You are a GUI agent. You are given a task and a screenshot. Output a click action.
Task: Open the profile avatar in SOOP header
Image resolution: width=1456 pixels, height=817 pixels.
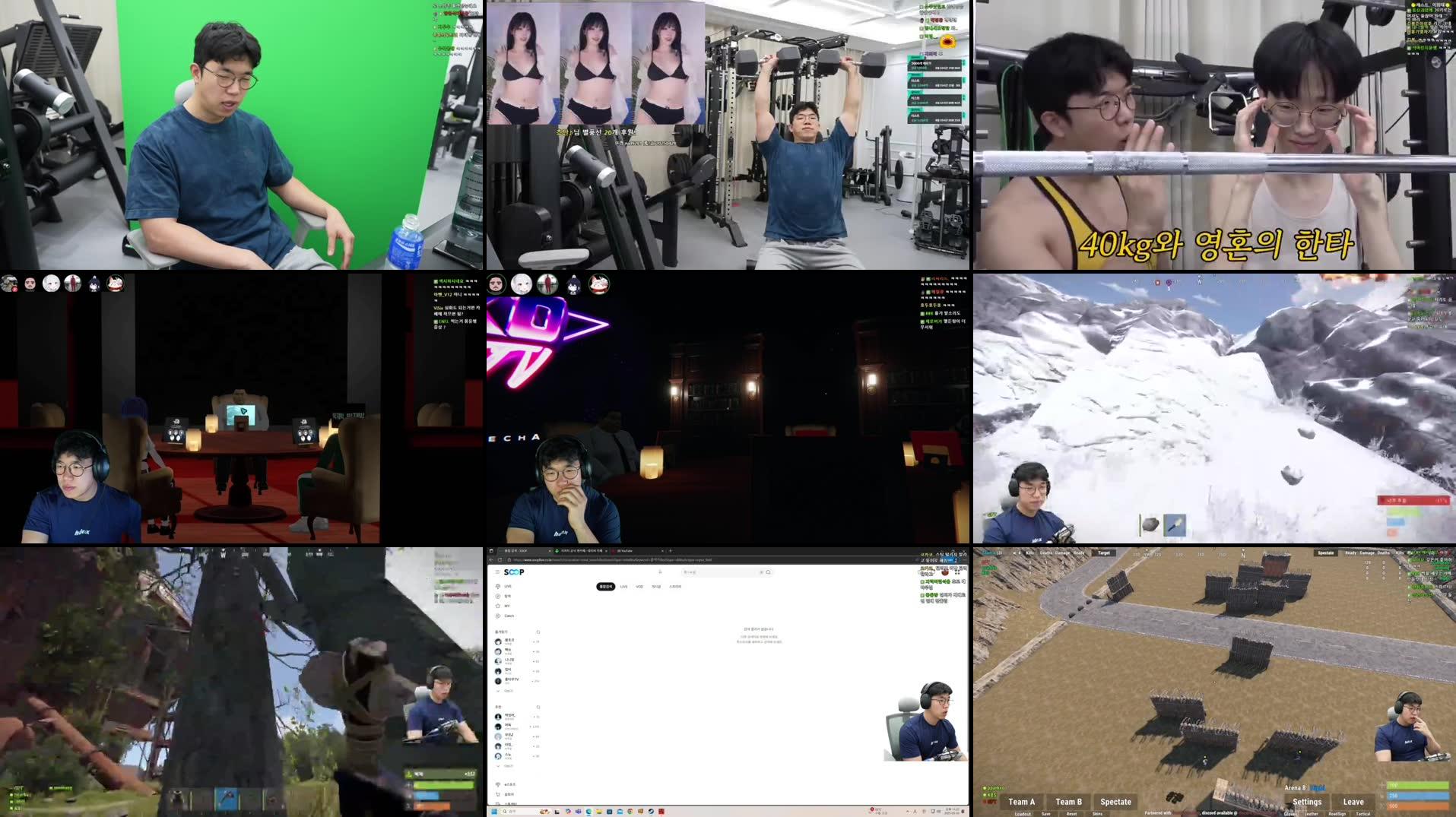(945, 572)
